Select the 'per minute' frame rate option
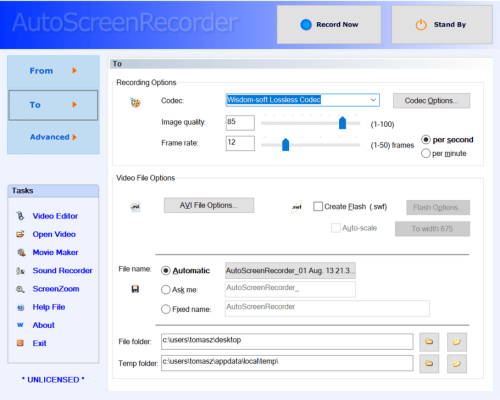Viewport: 500px width, 400px height. pyautogui.click(x=426, y=153)
